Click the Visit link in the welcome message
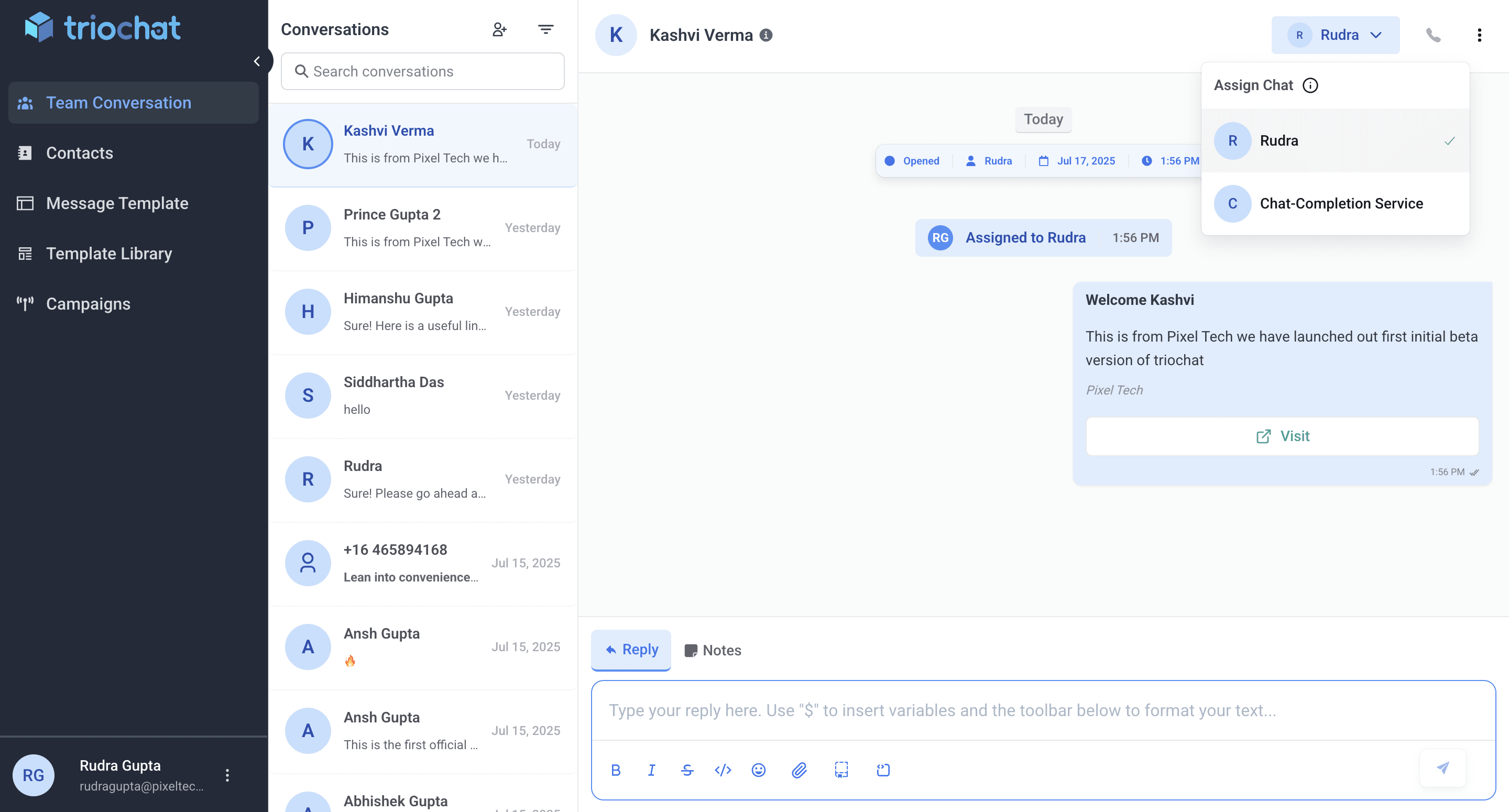 pos(1282,436)
